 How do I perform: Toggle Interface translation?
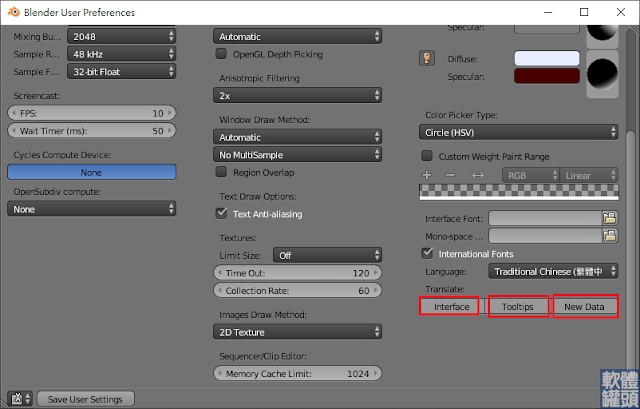click(449, 307)
